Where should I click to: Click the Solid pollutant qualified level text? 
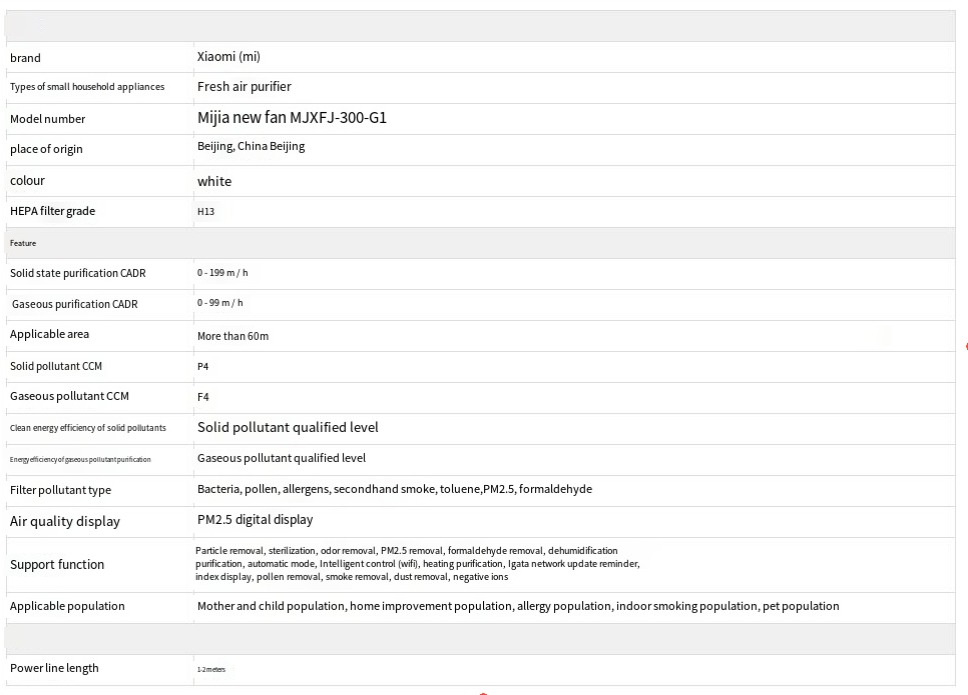[x=287, y=427]
